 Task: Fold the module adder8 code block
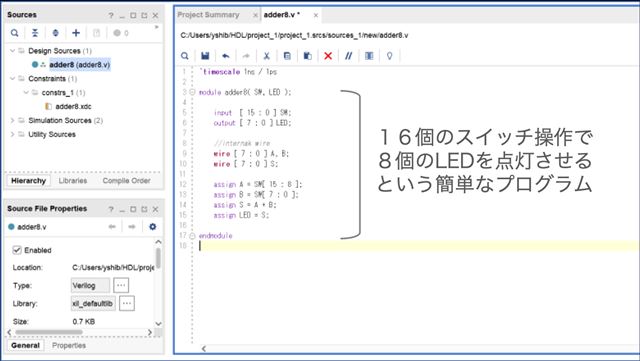192,92
